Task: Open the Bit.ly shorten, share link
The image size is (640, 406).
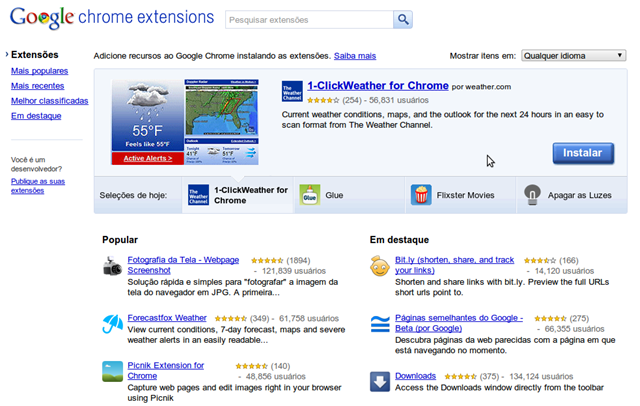Action: point(454,265)
